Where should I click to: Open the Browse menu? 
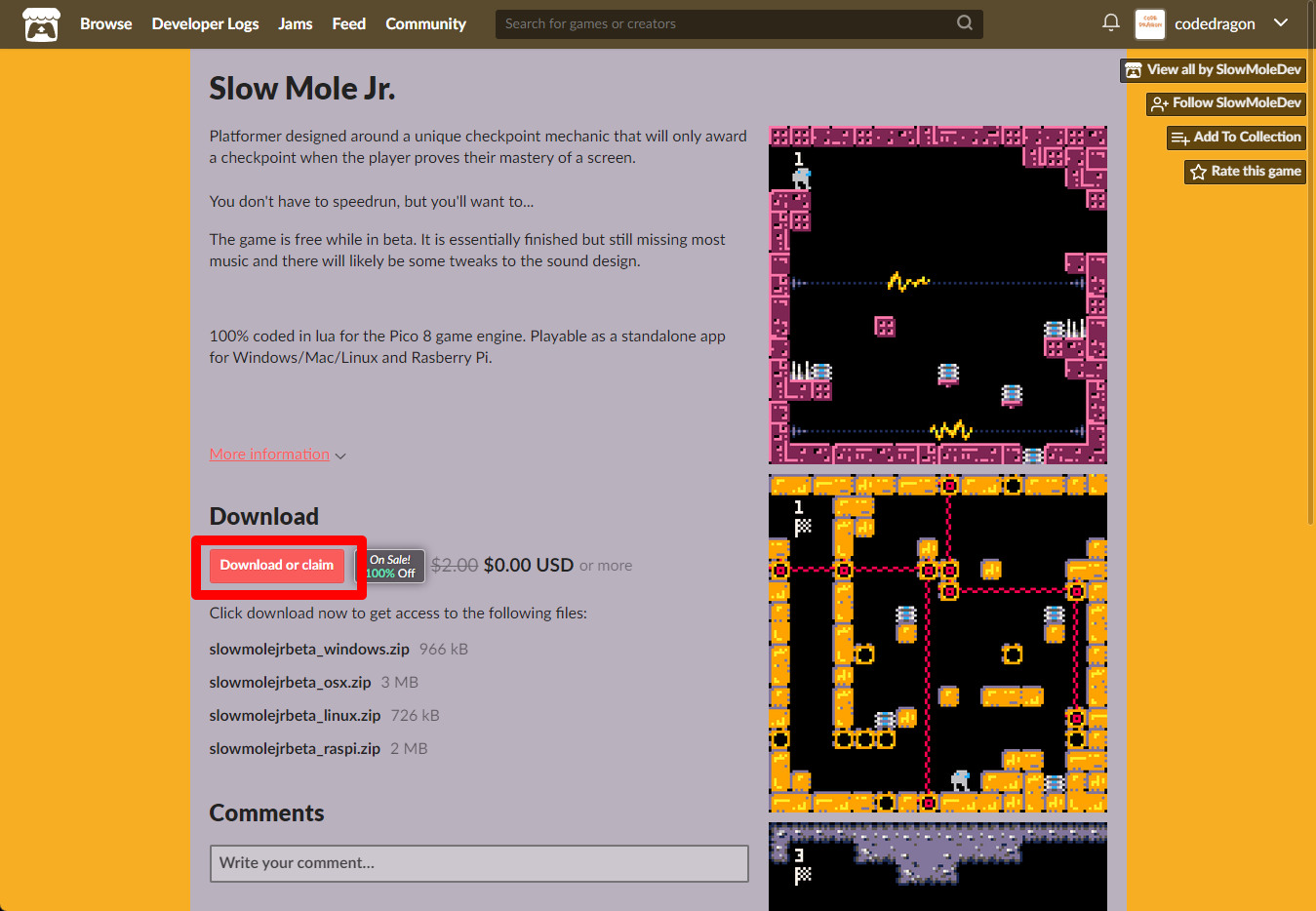tap(106, 24)
